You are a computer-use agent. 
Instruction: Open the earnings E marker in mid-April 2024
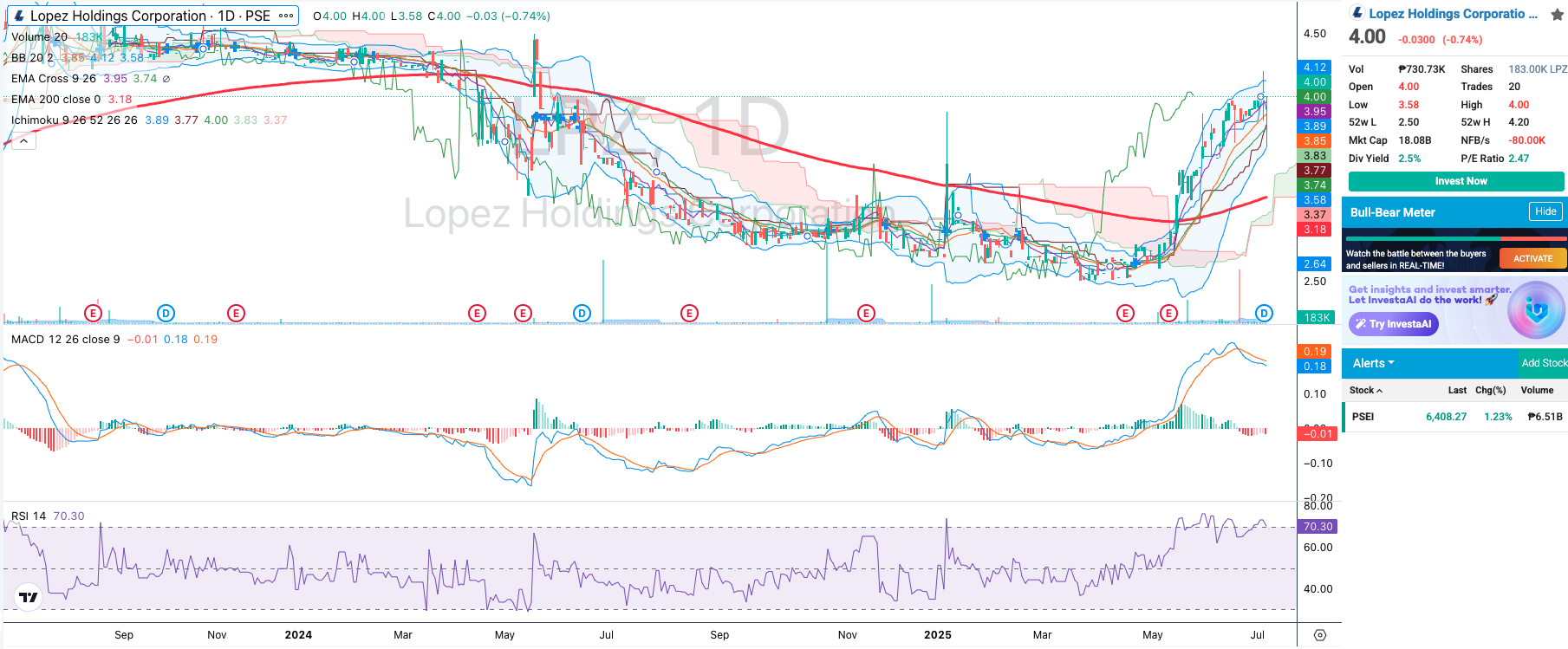coord(477,313)
